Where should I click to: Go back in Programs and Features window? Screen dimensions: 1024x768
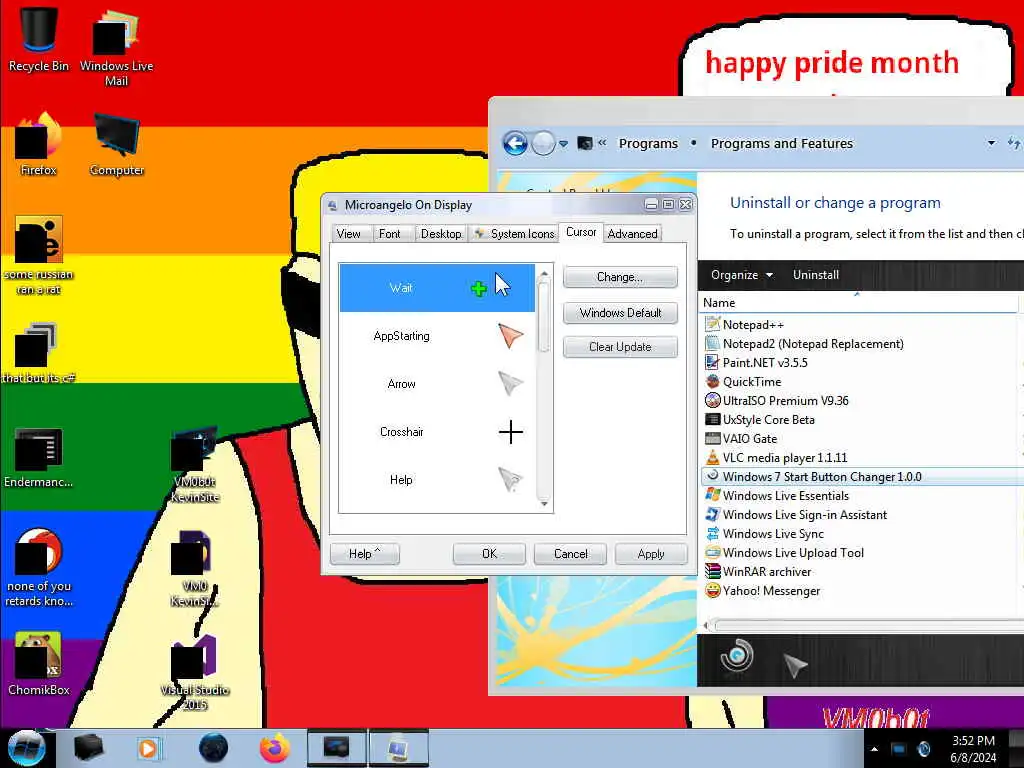point(515,143)
